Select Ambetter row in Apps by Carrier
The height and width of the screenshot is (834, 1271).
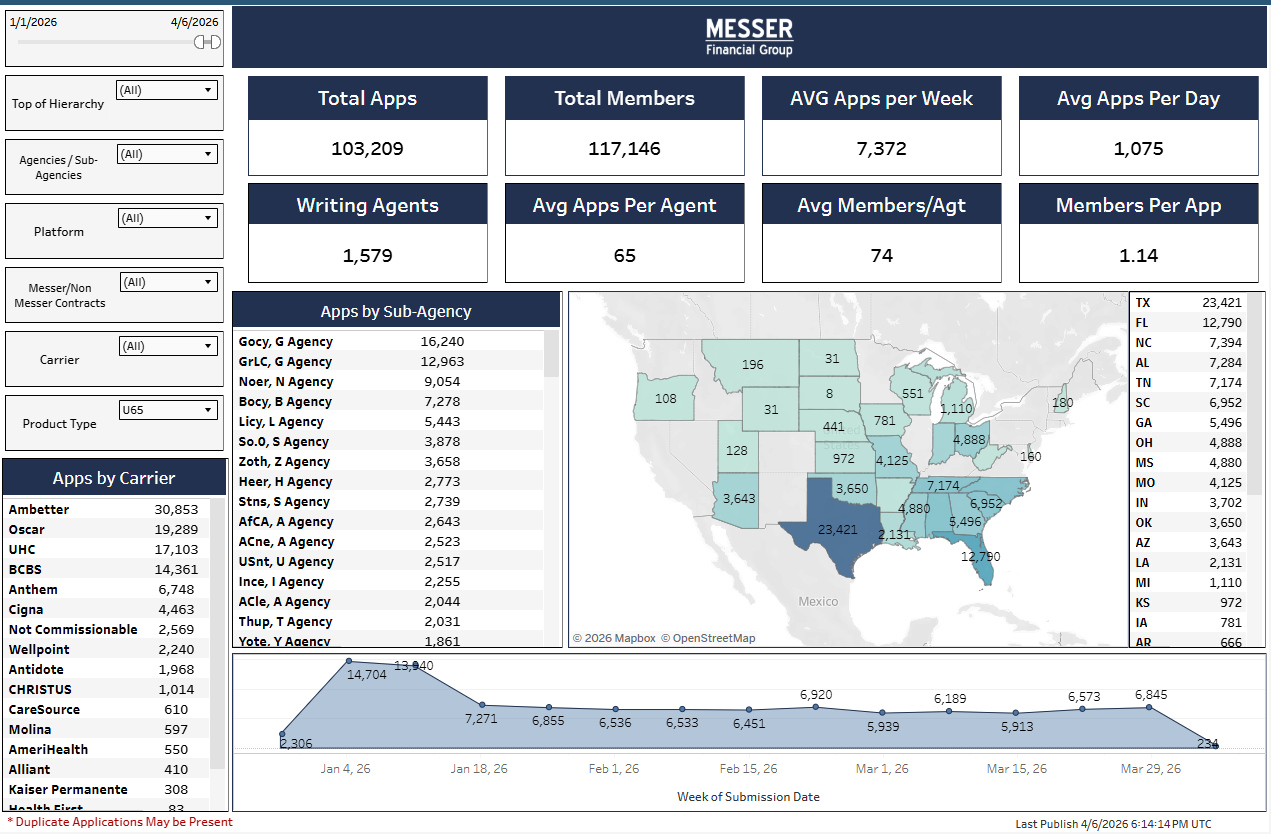[x=105, y=509]
